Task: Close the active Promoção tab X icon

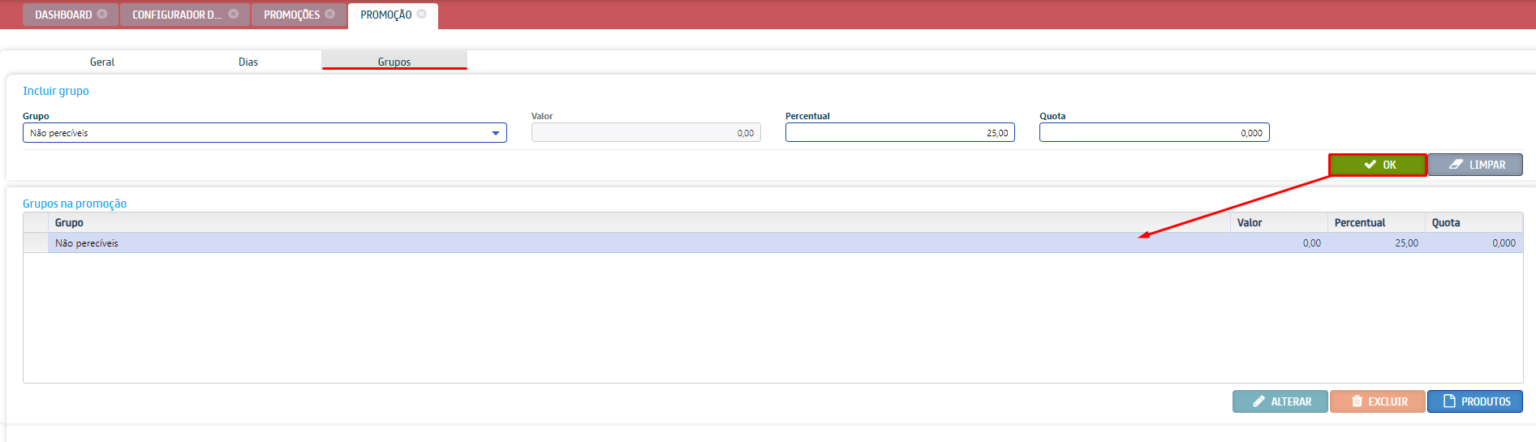Action: (x=422, y=15)
